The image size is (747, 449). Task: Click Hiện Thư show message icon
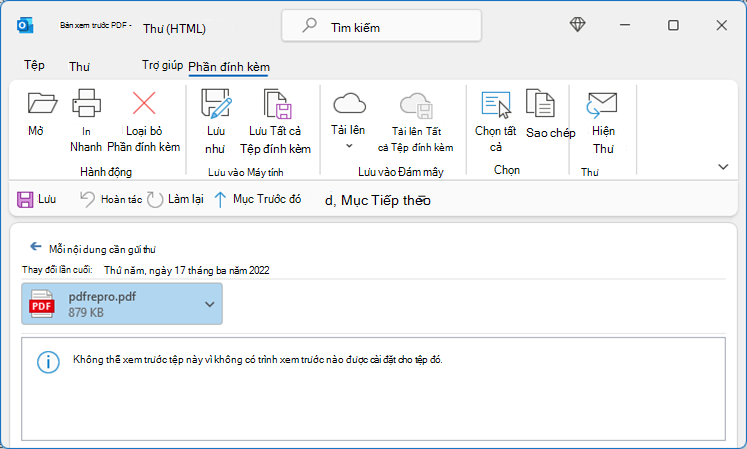(602, 105)
